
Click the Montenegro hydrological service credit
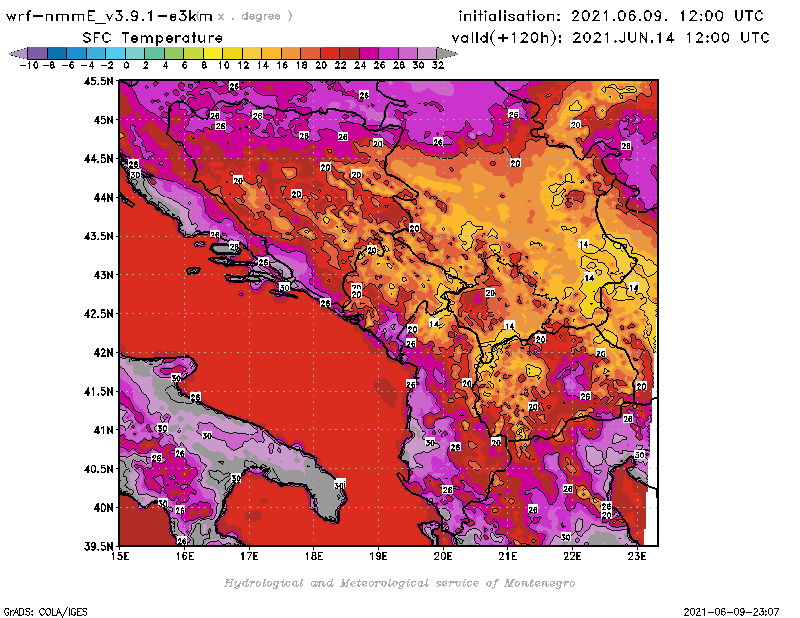click(x=399, y=583)
